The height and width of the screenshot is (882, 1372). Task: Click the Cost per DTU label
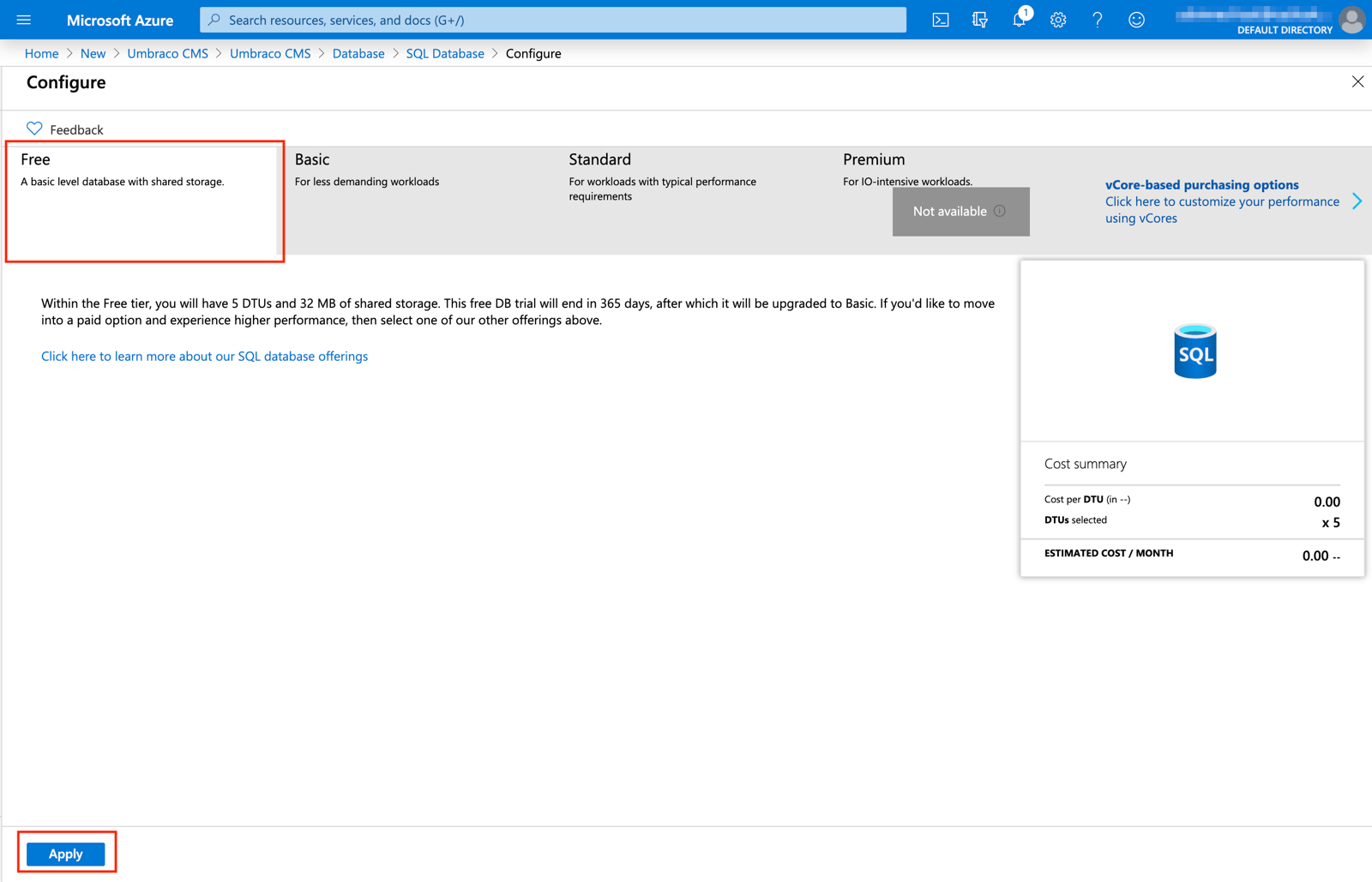tap(1086, 499)
